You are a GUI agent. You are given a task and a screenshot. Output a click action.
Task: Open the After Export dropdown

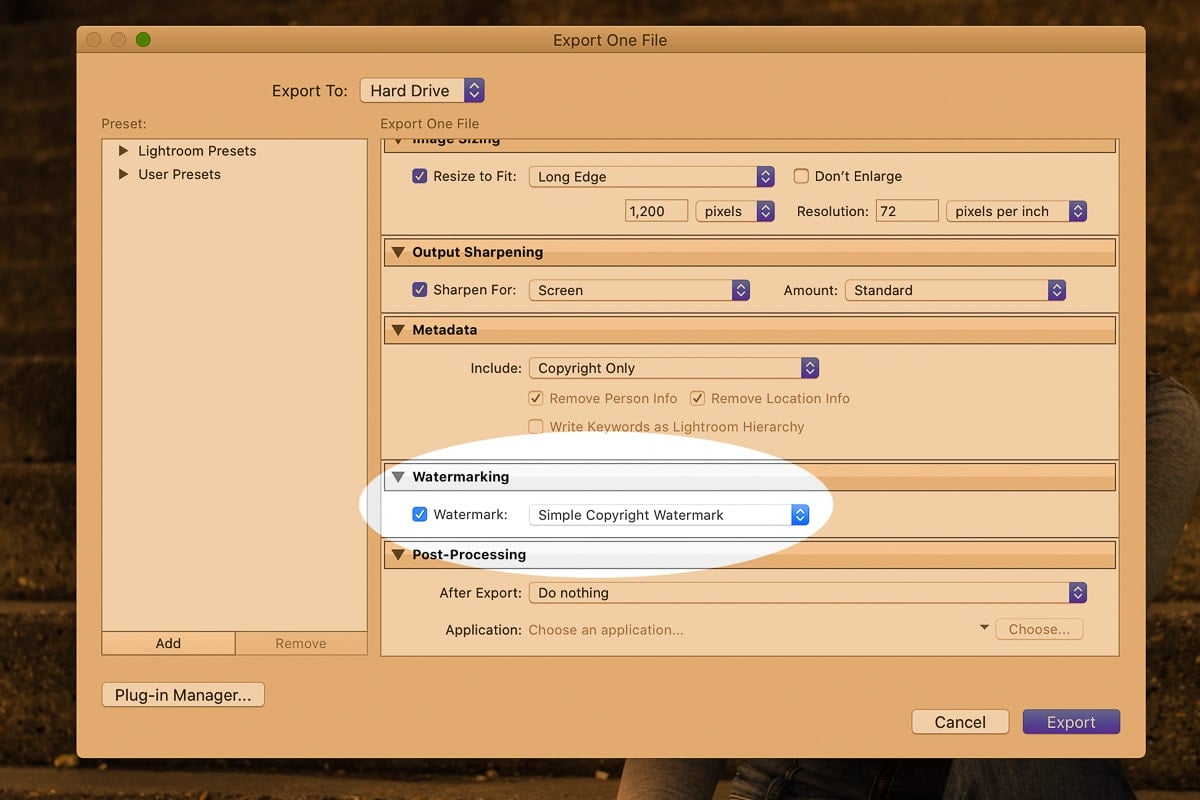pyautogui.click(x=808, y=593)
